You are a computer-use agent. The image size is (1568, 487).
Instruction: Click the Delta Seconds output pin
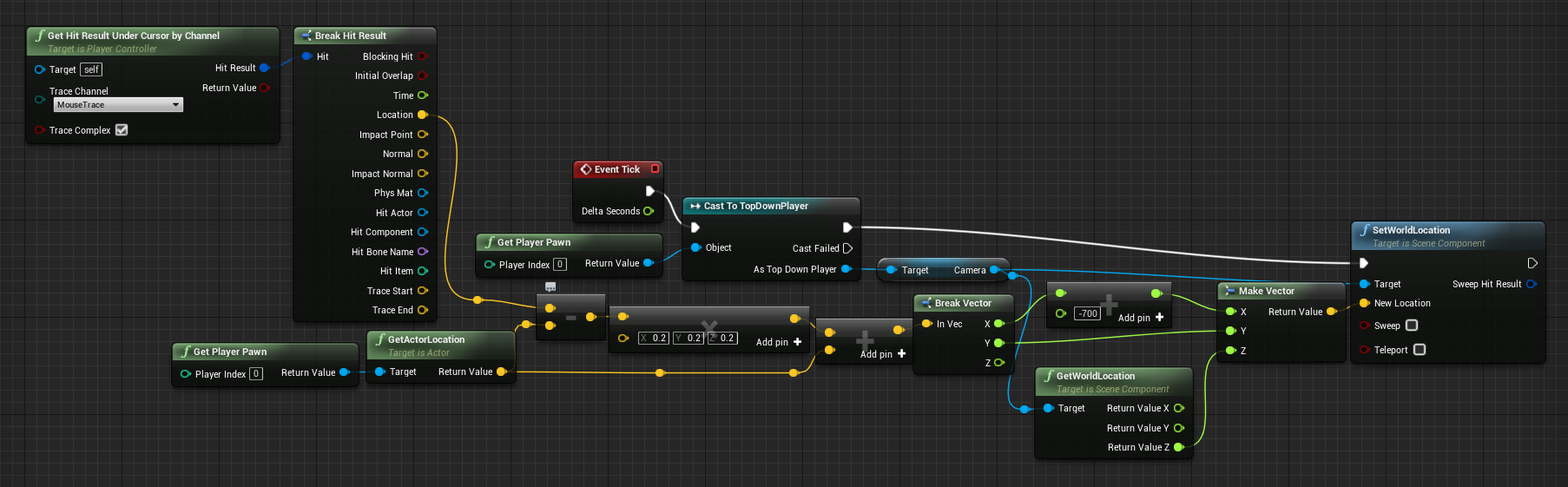(x=649, y=211)
